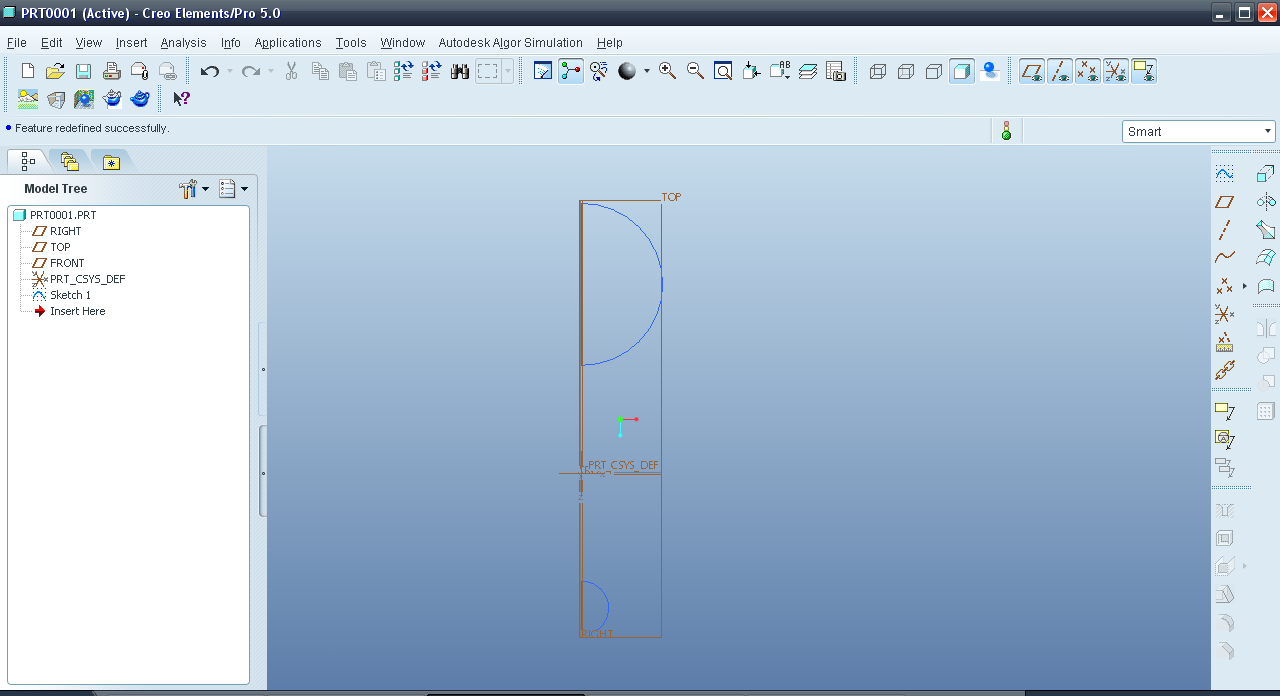Screen dimensions: 1280x696
Task: Toggle coordinate systems display on/off
Action: 1116,71
